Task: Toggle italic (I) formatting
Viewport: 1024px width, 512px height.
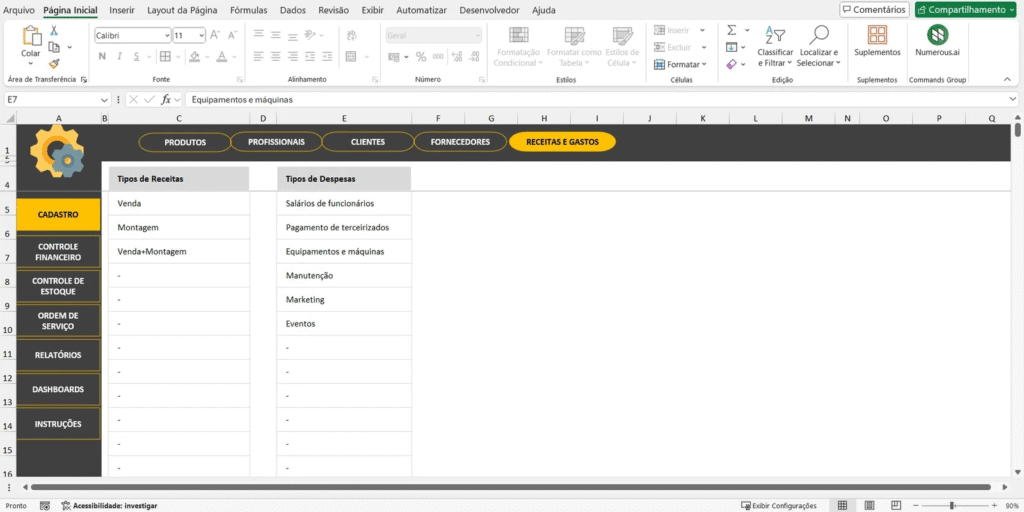Action: click(x=118, y=56)
